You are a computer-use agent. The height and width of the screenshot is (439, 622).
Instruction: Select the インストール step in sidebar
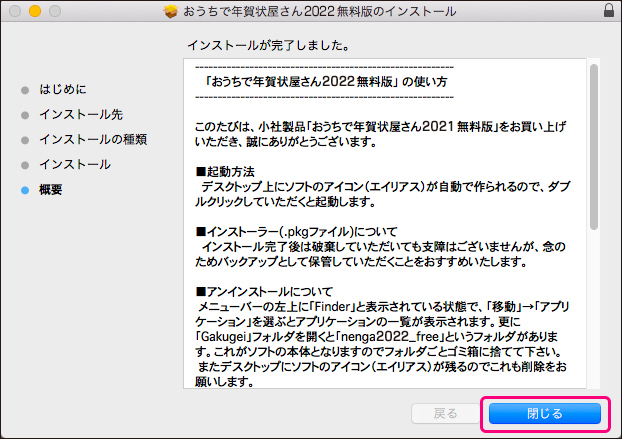(75, 165)
